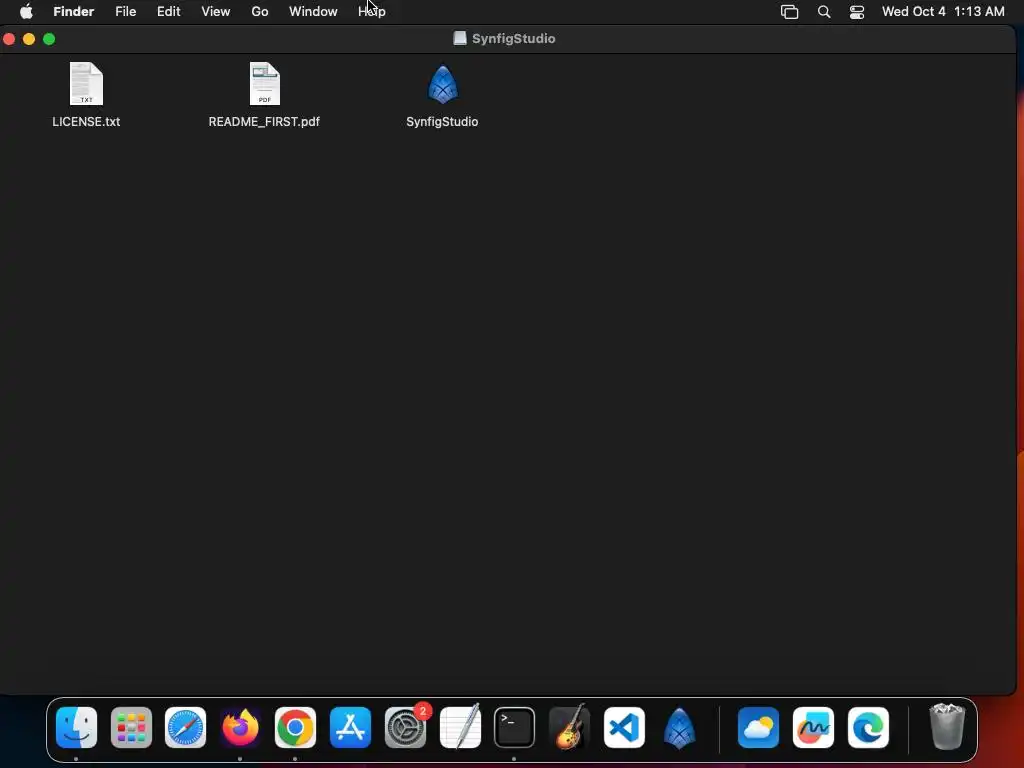The width and height of the screenshot is (1024, 768).
Task: Select the SynfigStudio application icon in window
Action: click(x=443, y=84)
